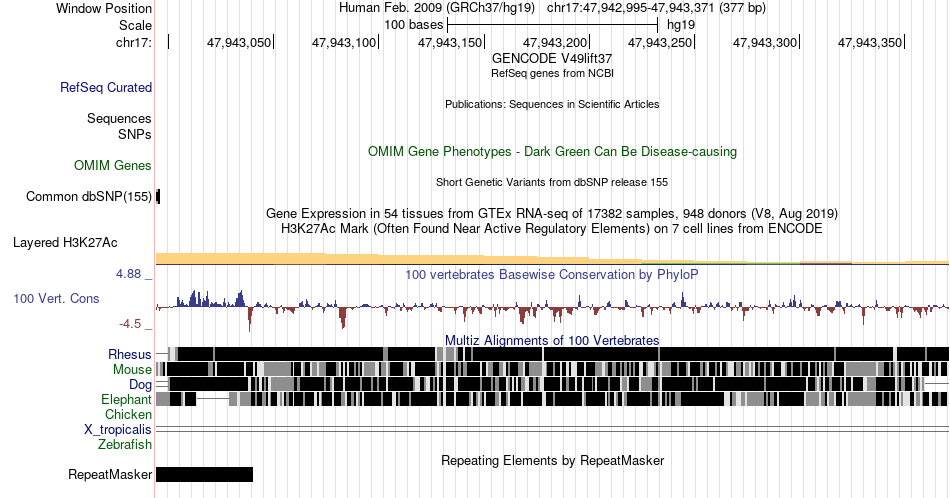
Task: Click the RepeatMasker track label
Action: click(x=110, y=474)
